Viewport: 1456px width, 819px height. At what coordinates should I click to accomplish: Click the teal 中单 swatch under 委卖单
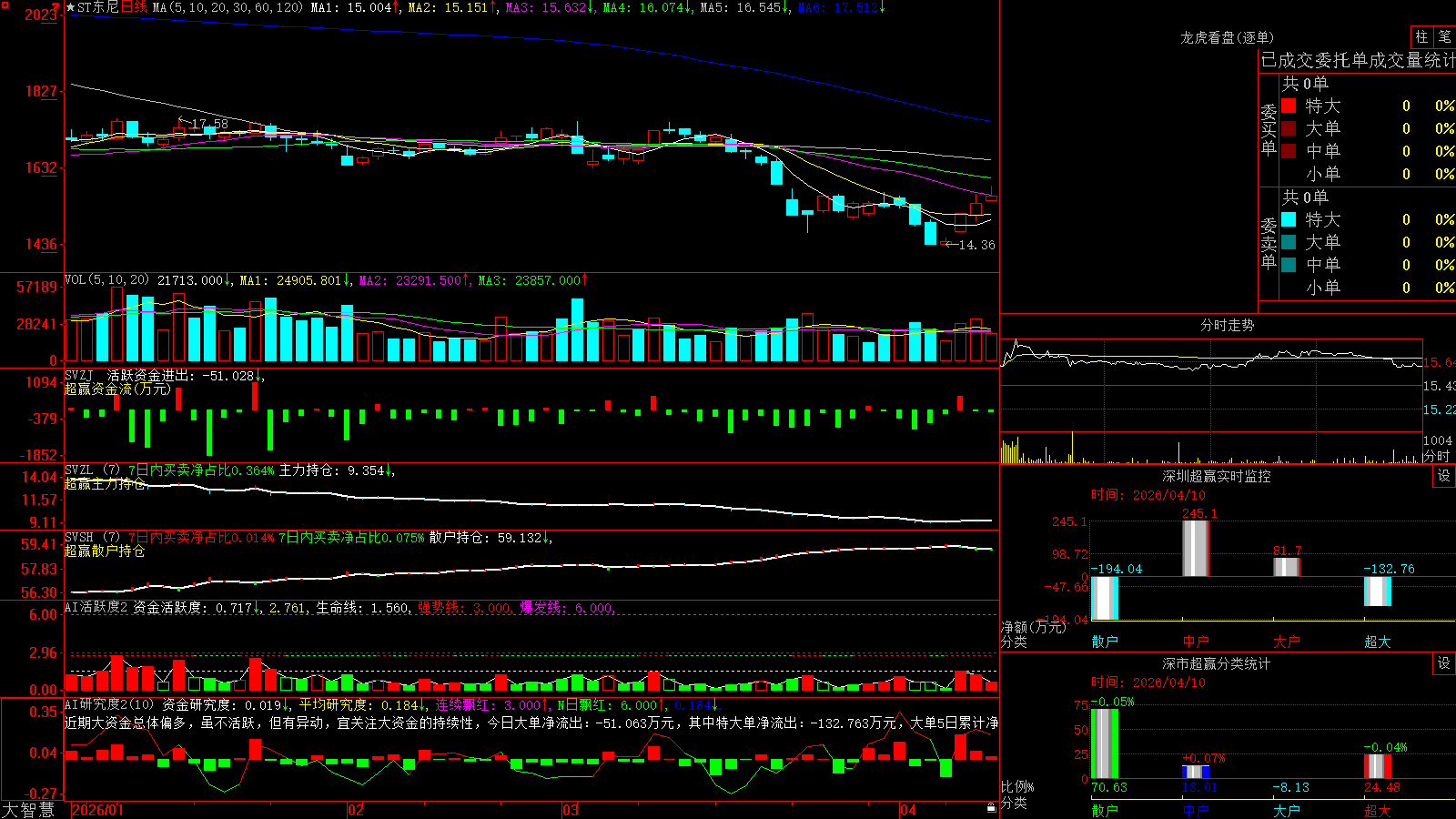pyautogui.click(x=1289, y=264)
